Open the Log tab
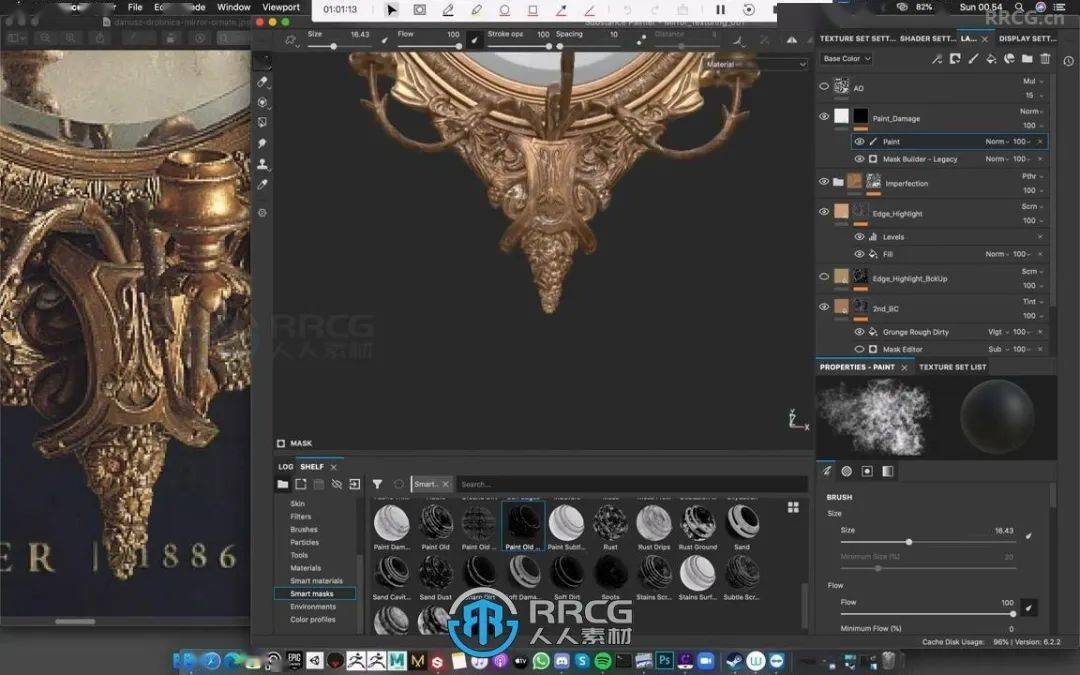This screenshot has height=675, width=1080. pyautogui.click(x=286, y=467)
